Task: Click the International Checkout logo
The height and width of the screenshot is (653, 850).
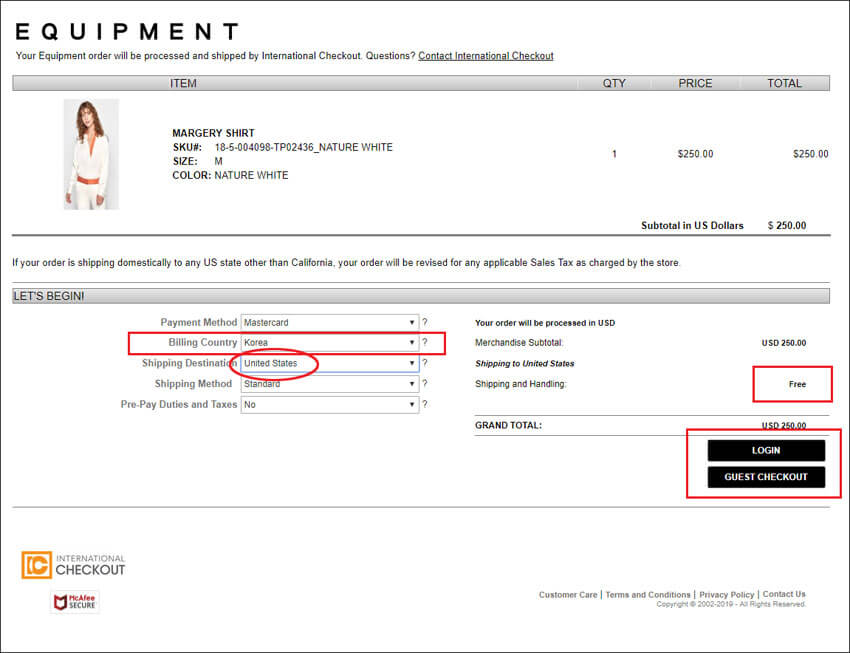Action: [x=73, y=565]
